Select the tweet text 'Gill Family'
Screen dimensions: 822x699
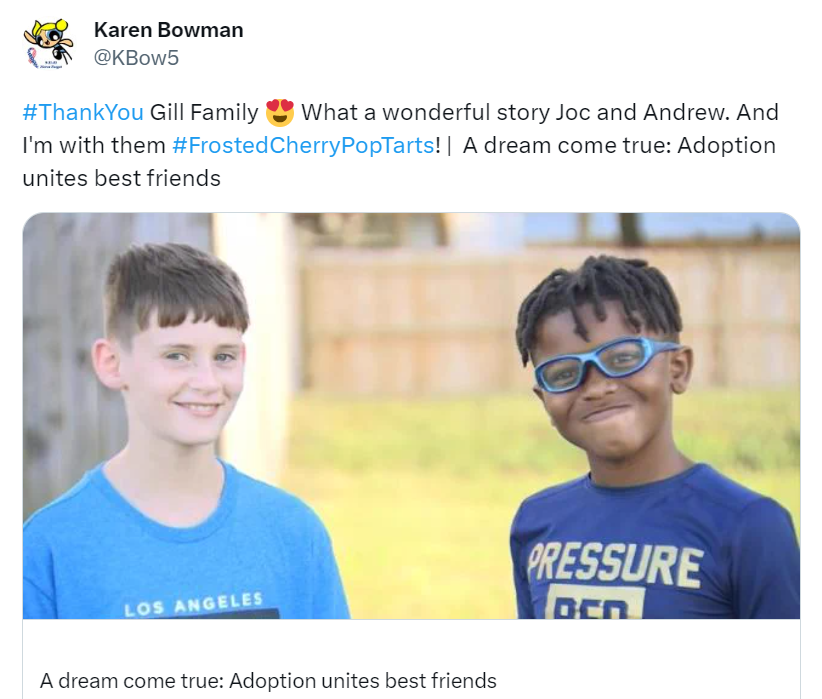(x=204, y=112)
